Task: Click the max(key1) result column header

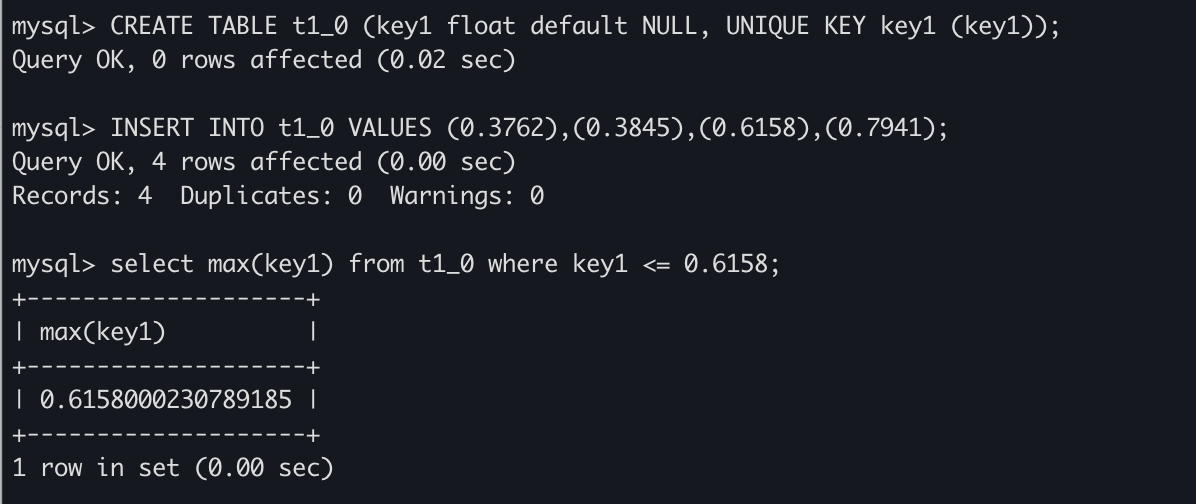Action: click(102, 332)
